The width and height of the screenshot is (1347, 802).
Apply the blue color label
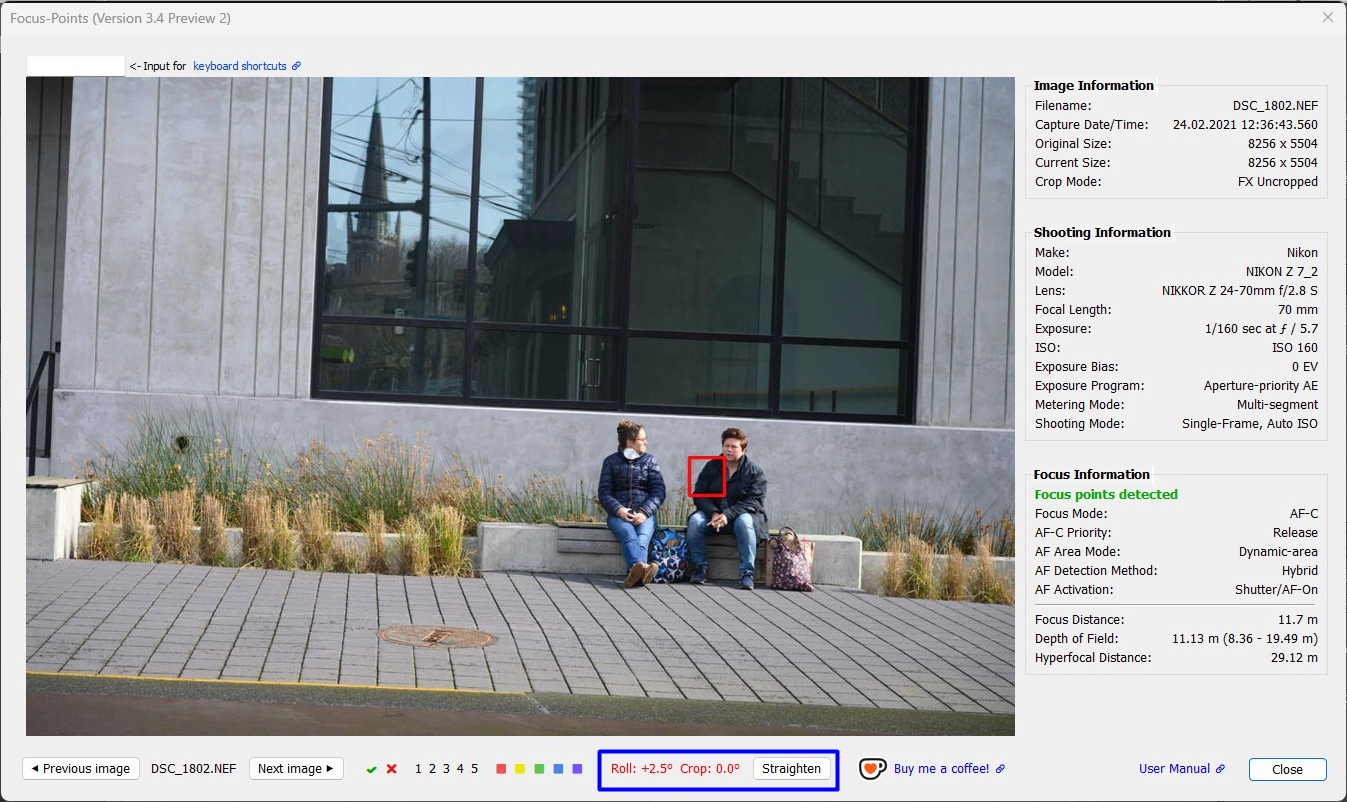pyautogui.click(x=558, y=769)
